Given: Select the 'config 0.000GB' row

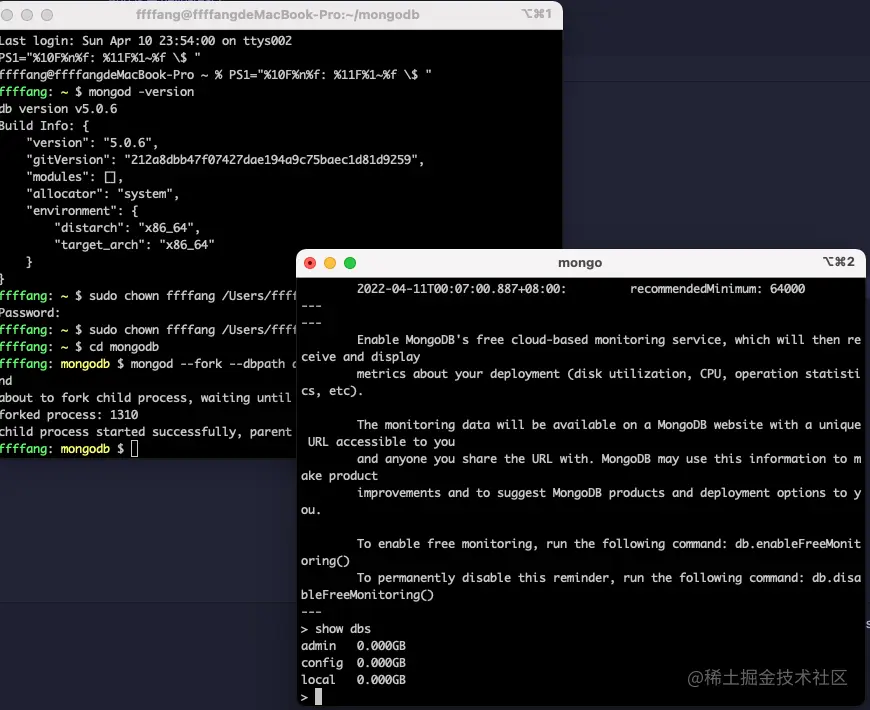Looking at the screenshot, I should tap(353, 663).
